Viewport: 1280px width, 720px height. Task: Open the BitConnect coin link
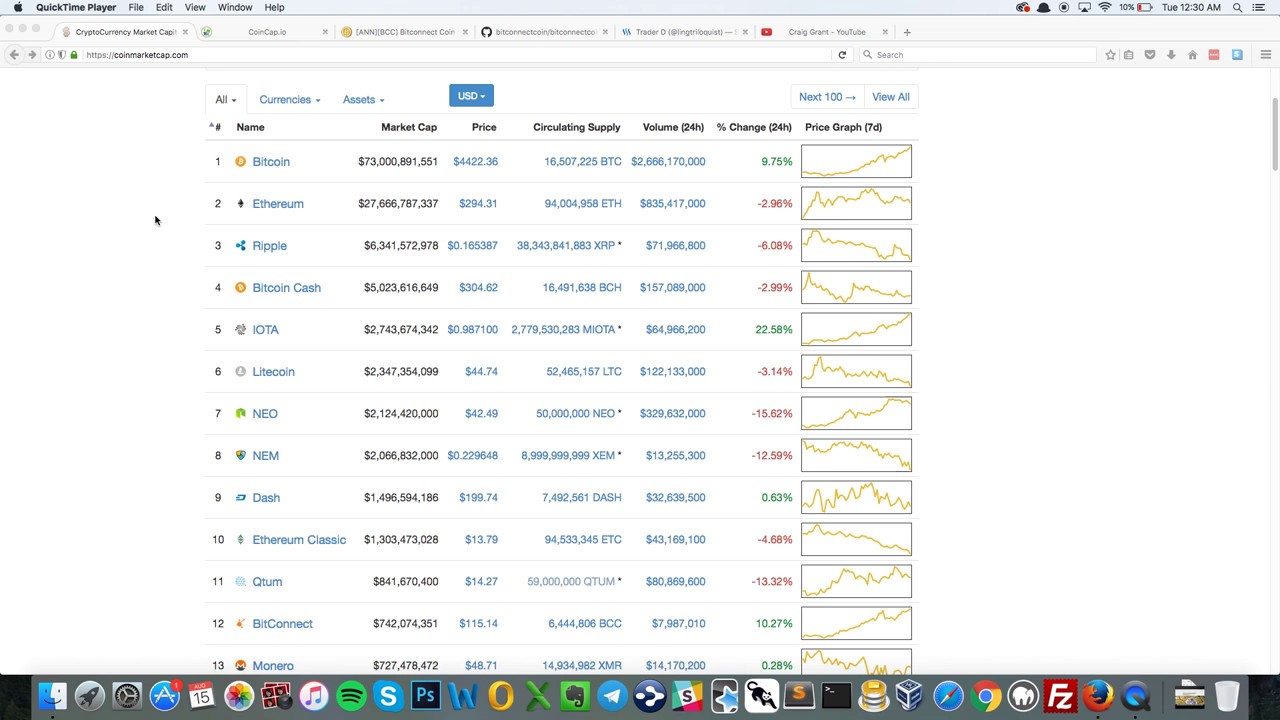pyautogui.click(x=282, y=623)
